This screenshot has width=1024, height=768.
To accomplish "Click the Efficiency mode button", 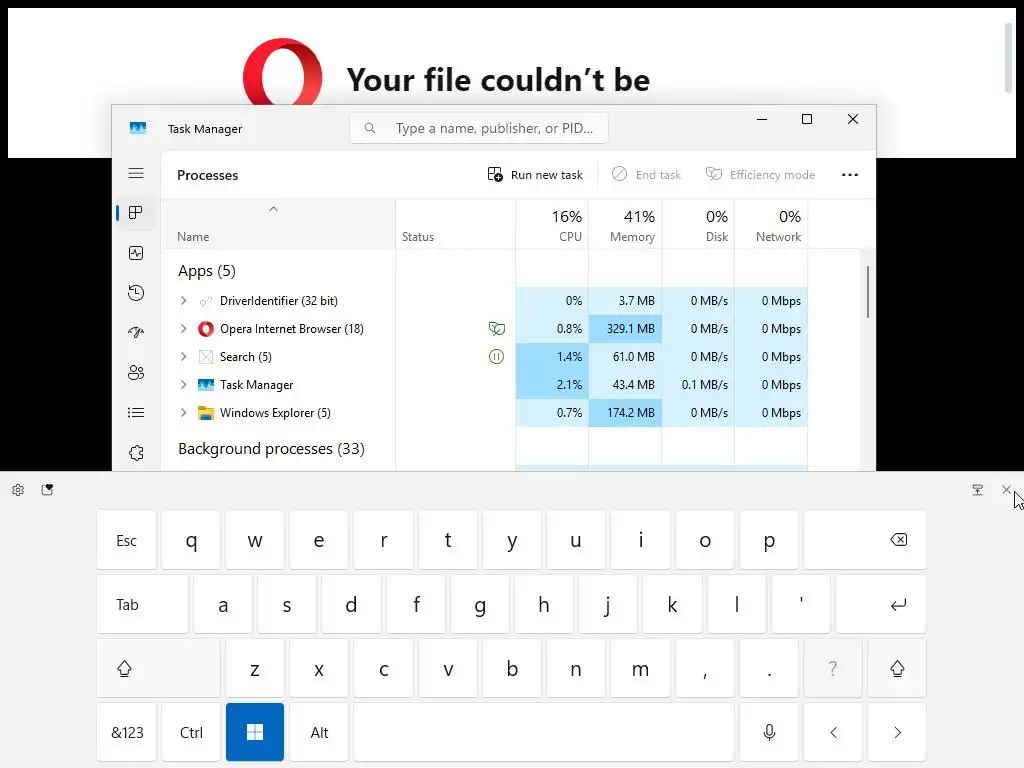I will pos(760,174).
